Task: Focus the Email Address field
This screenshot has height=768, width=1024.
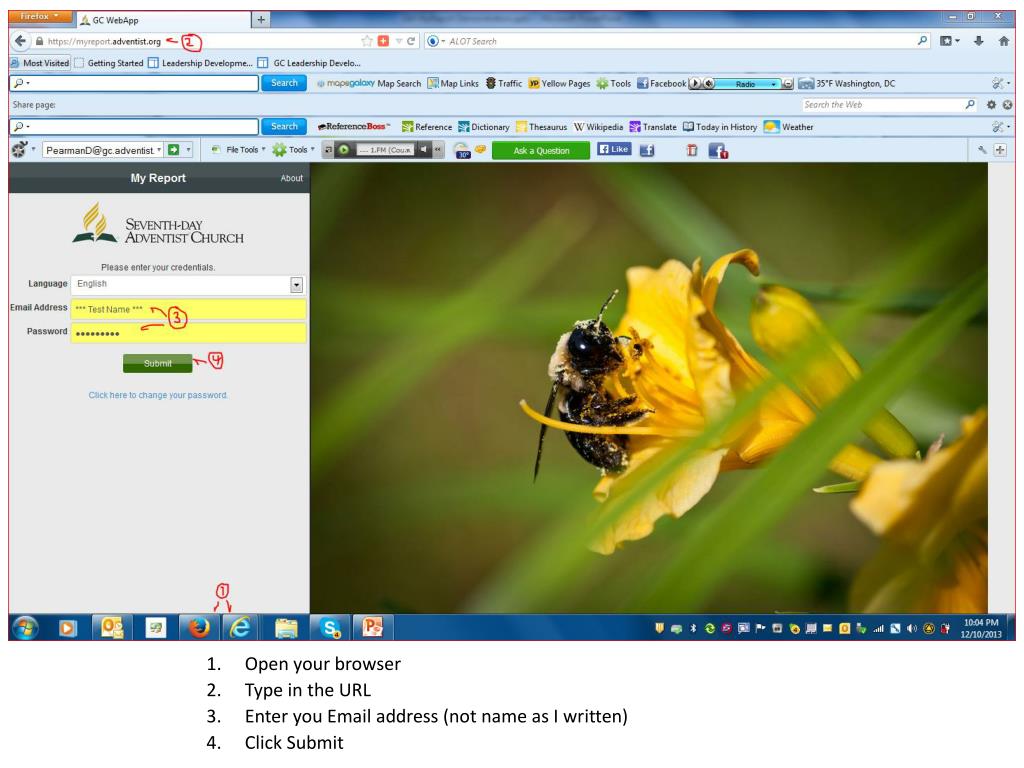Action: 188,309
